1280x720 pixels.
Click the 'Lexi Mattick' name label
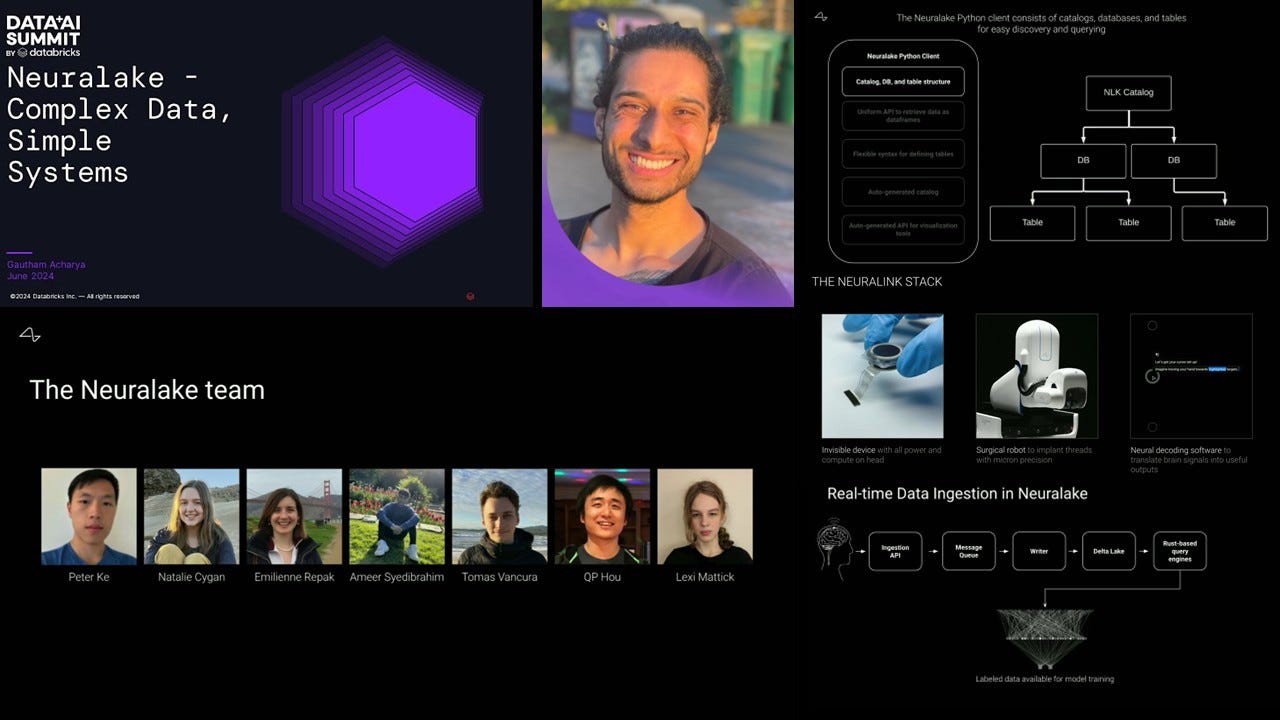pyautogui.click(x=705, y=577)
